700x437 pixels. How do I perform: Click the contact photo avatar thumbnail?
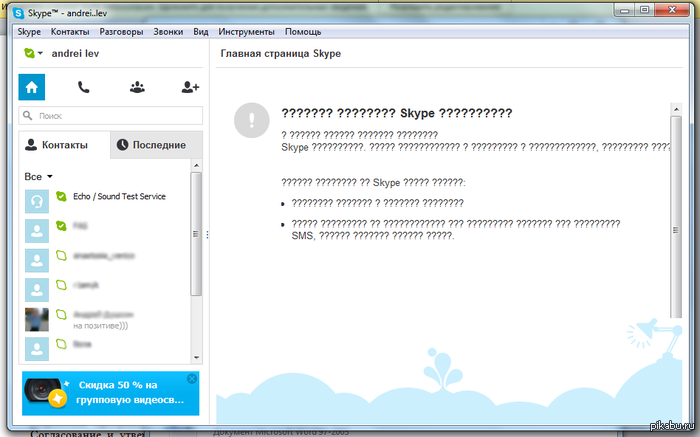[37, 320]
